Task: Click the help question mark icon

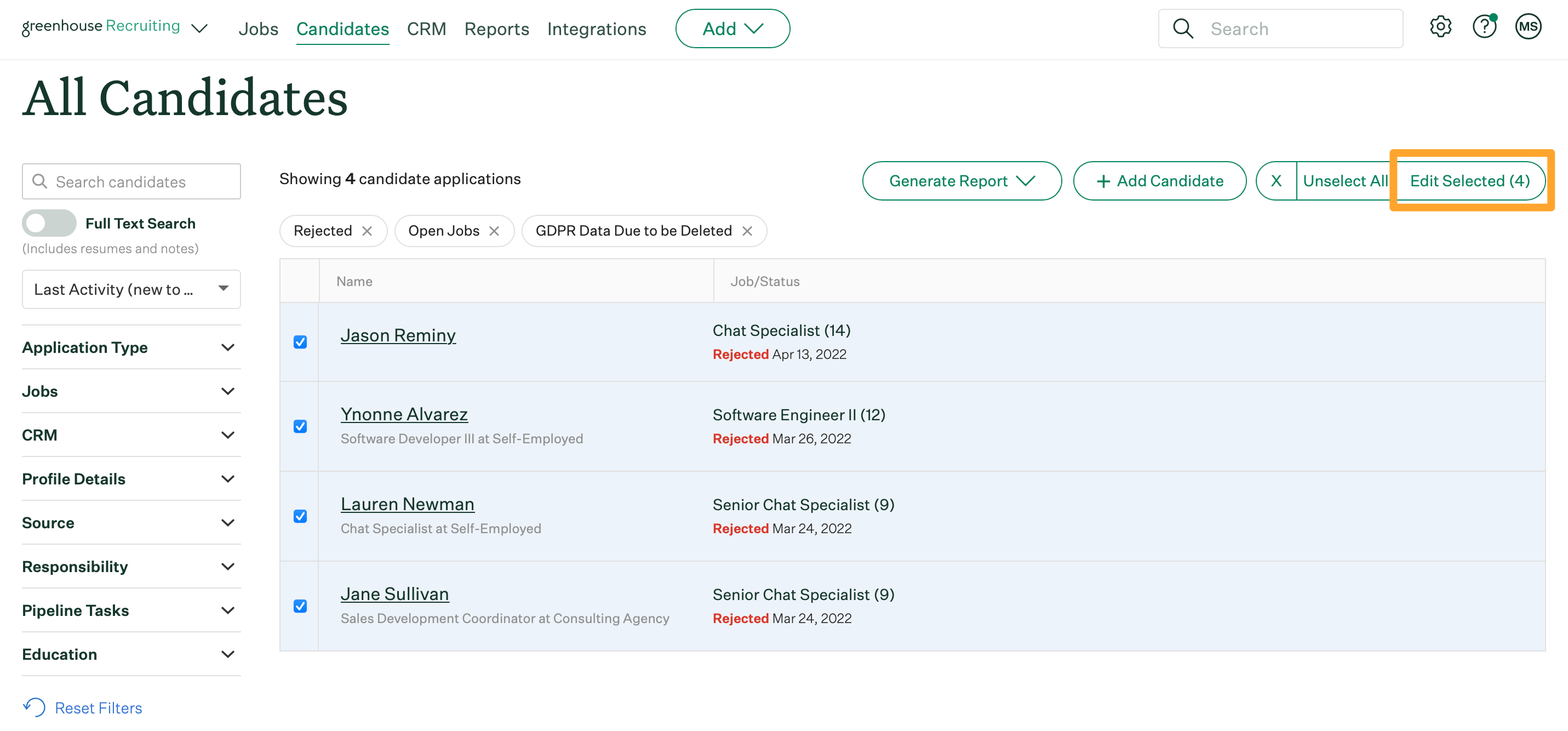Action: [x=1484, y=27]
